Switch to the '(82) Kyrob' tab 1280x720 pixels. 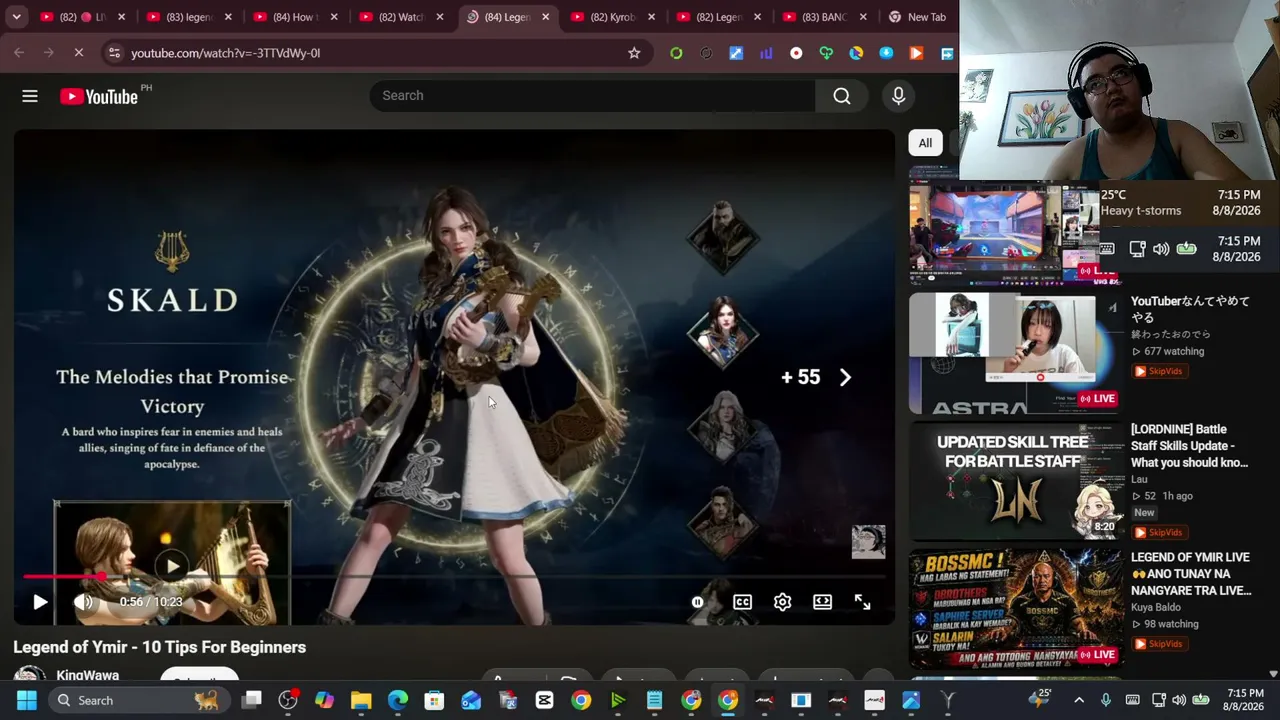tap(611, 17)
